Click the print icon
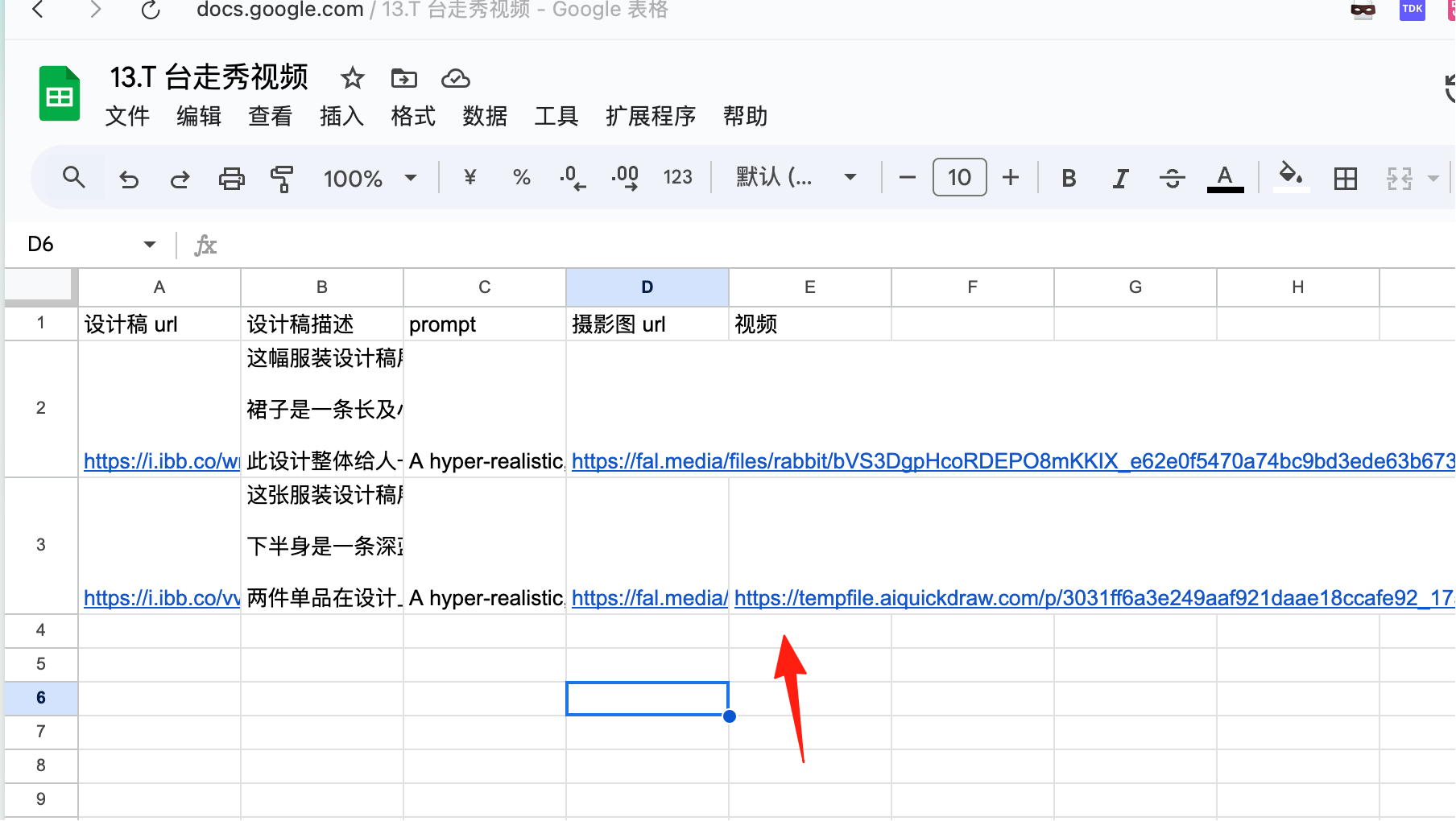 (x=231, y=178)
